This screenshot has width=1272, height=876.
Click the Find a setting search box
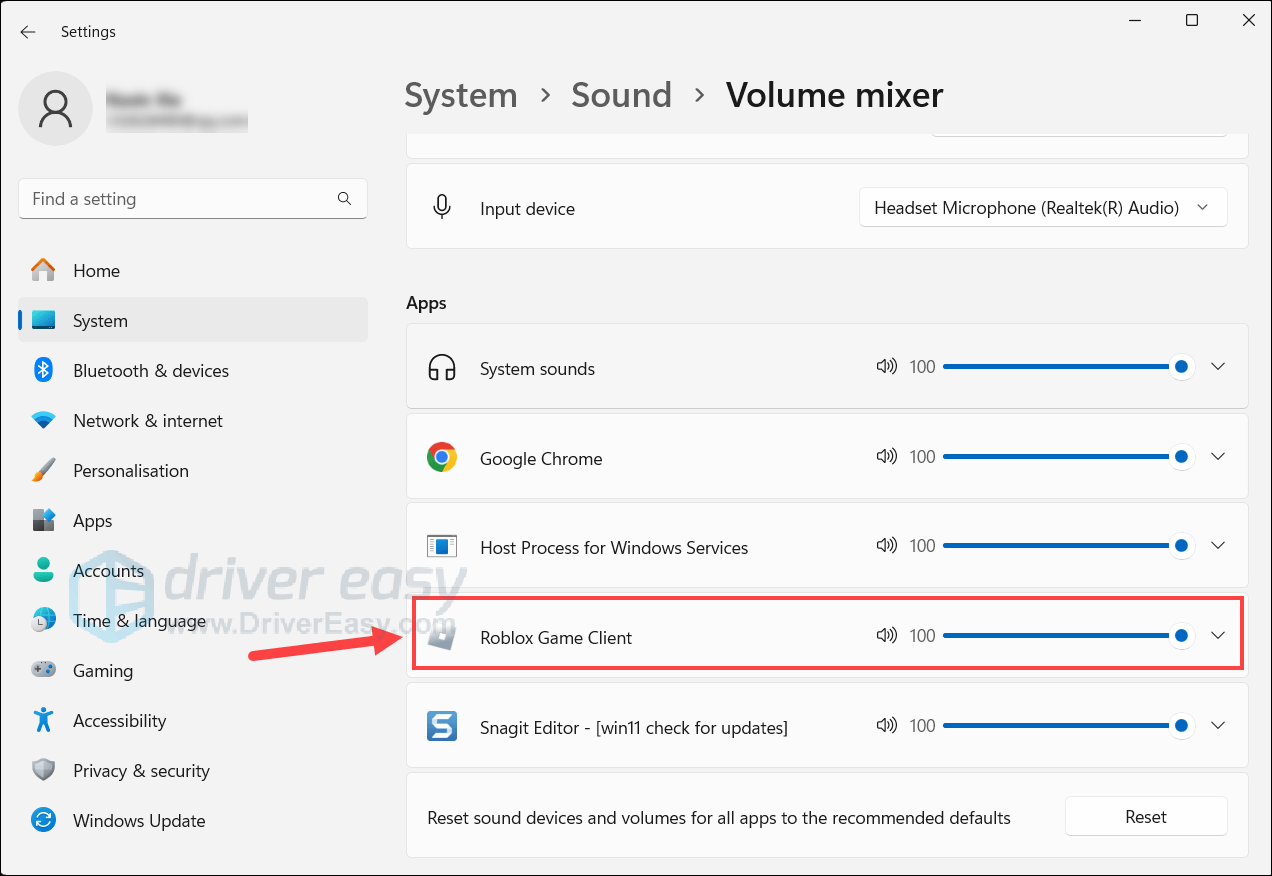coord(193,199)
